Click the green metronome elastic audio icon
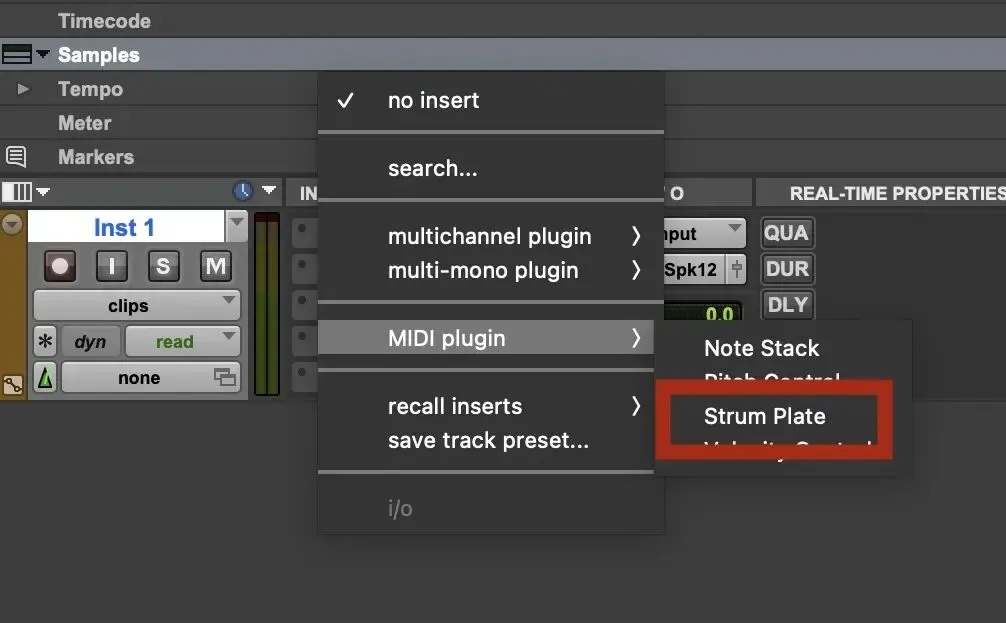This screenshot has width=1006, height=623. click(45, 377)
